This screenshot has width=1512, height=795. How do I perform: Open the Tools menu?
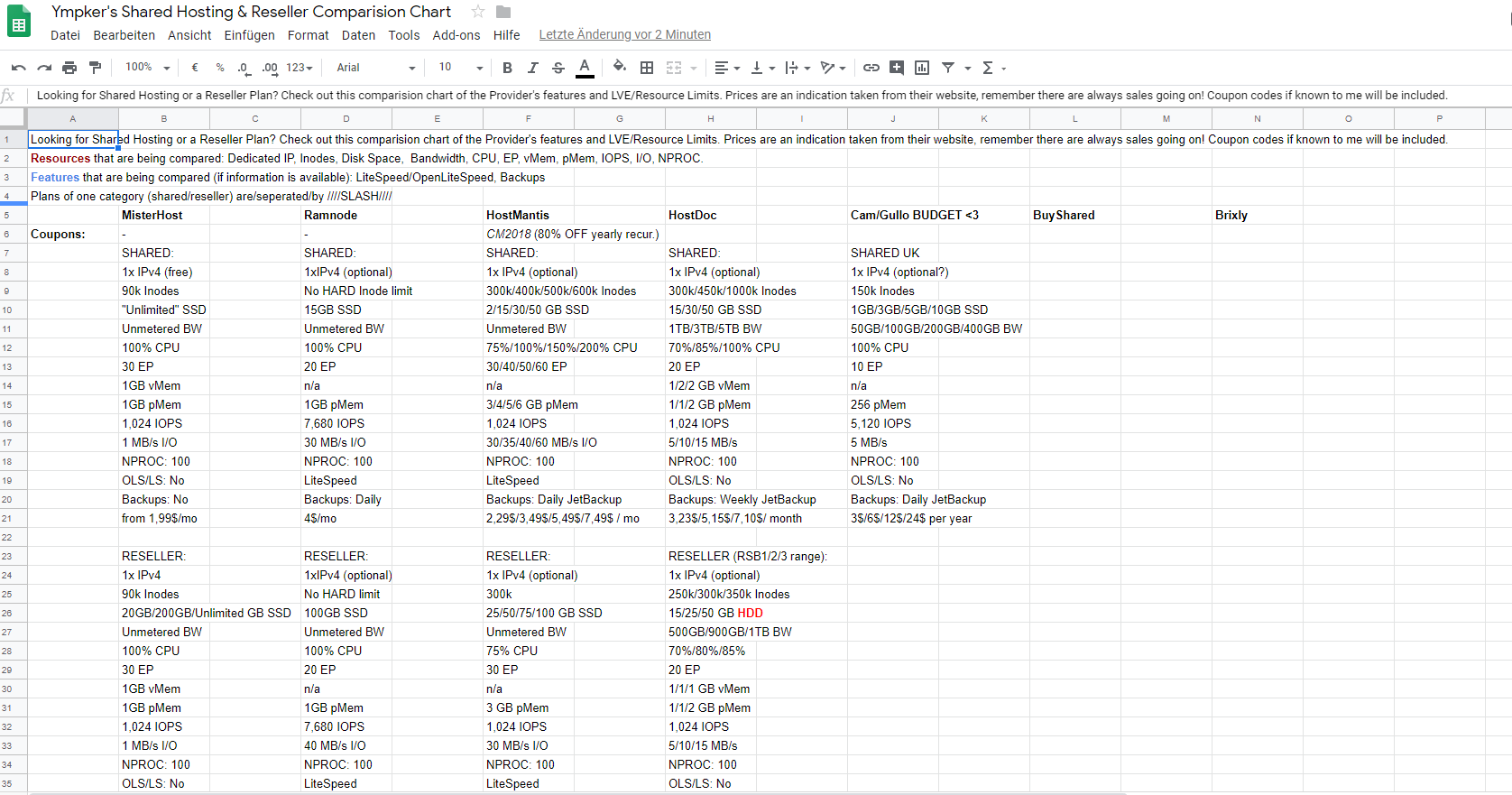404,35
